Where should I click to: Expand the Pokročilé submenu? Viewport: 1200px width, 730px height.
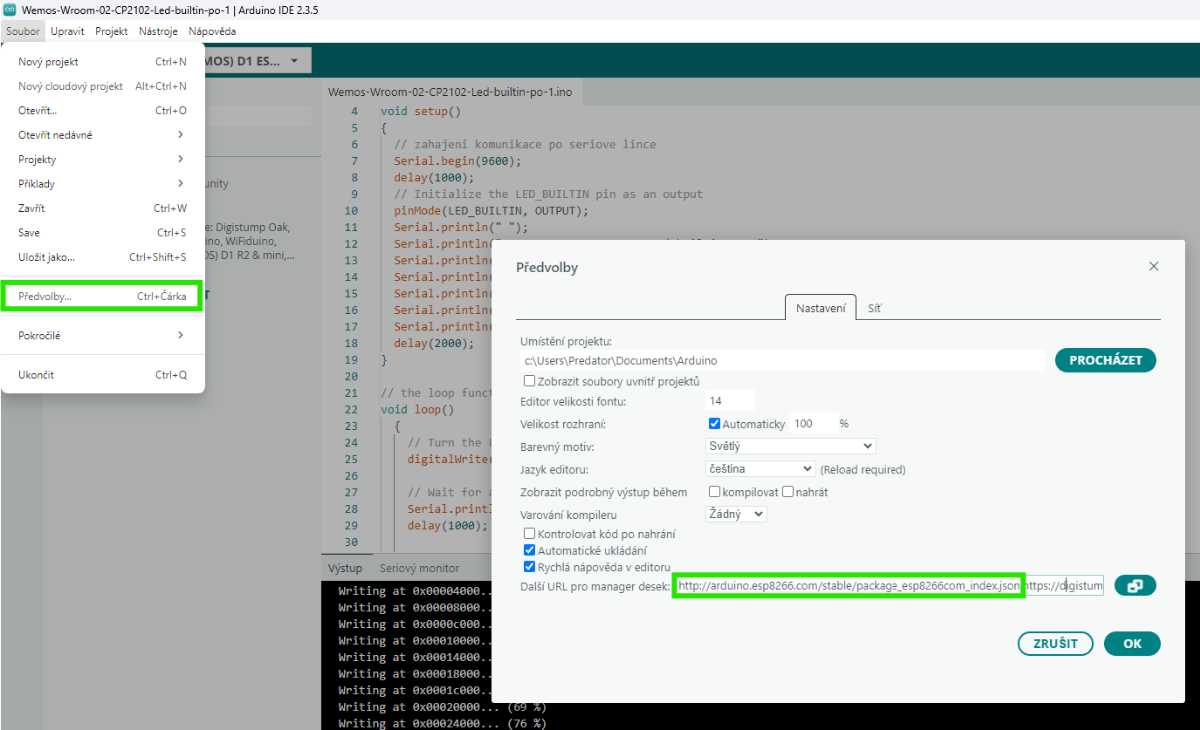103,335
